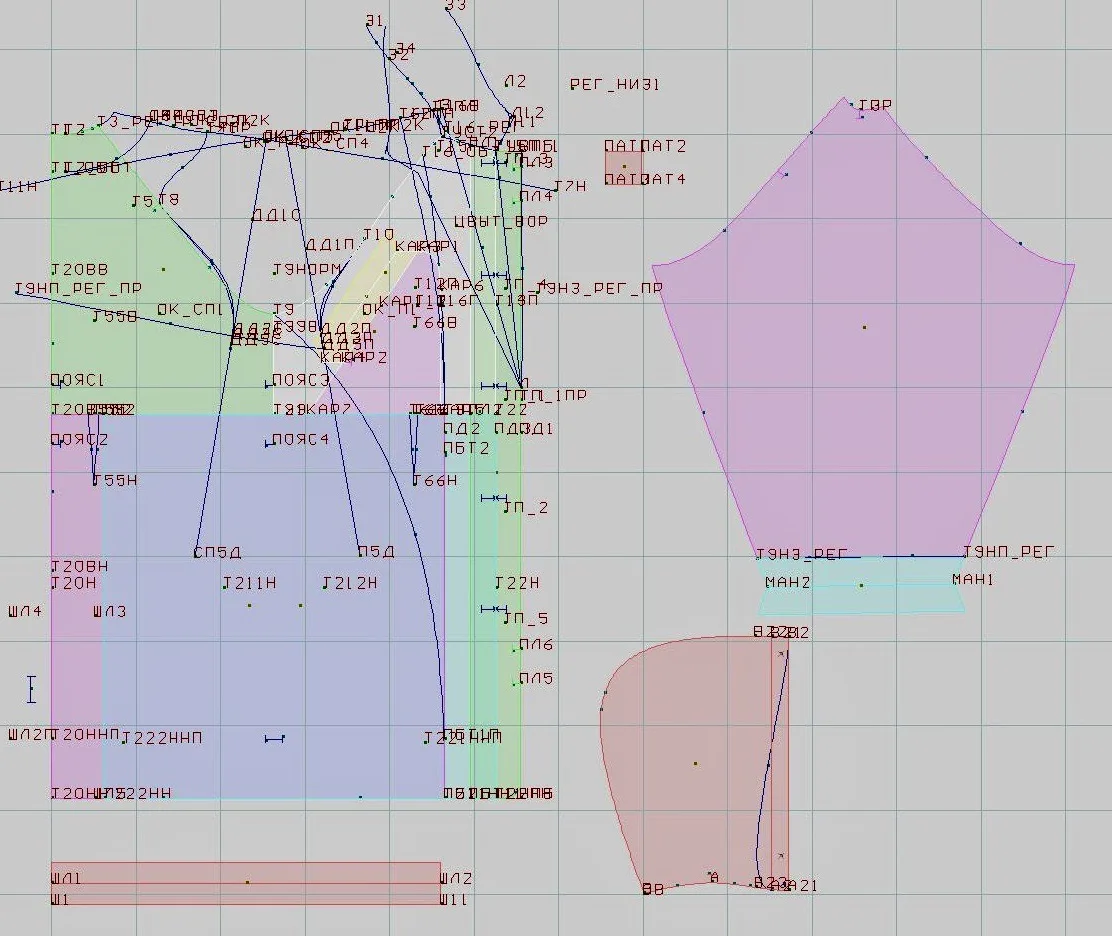Select the Т211Н point
This screenshot has width=1112, height=936.
249,583
